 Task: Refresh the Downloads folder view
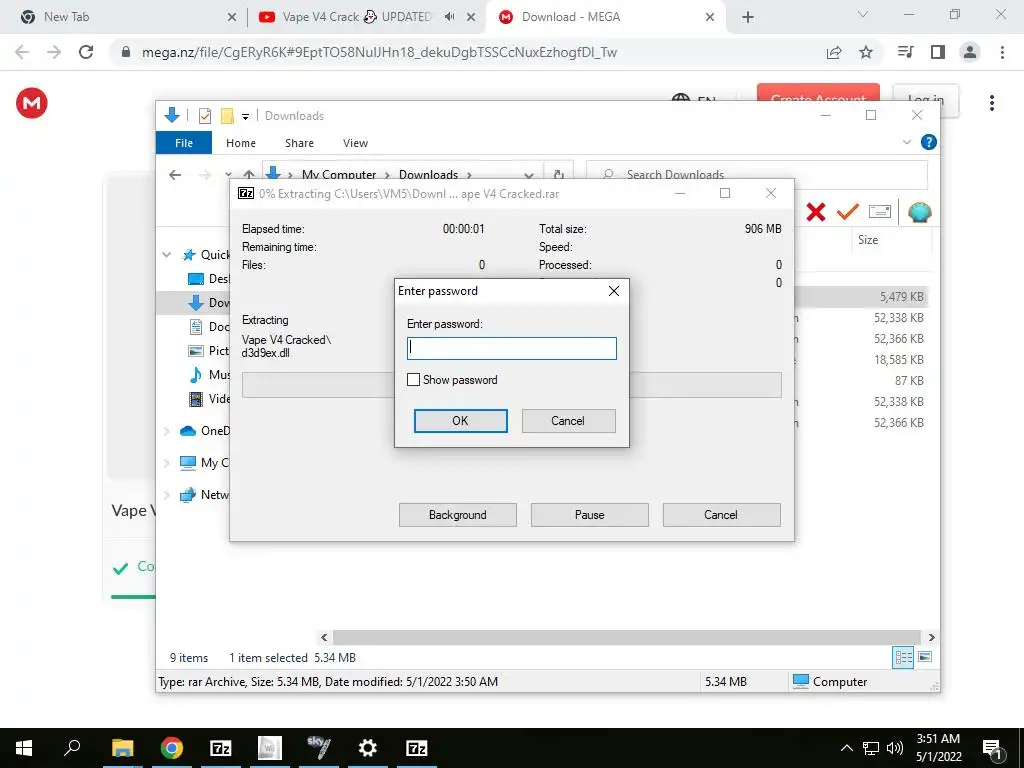tap(558, 174)
